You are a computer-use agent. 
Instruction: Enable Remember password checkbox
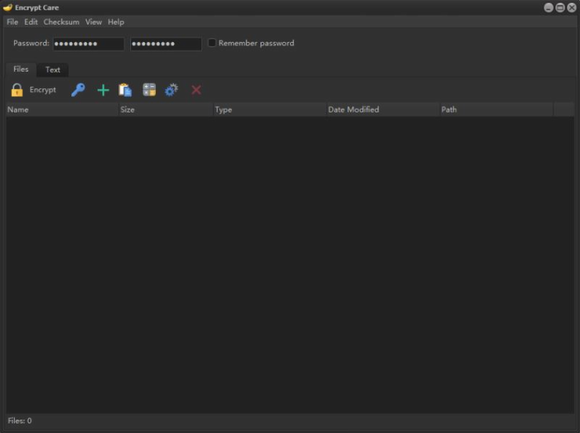point(212,43)
